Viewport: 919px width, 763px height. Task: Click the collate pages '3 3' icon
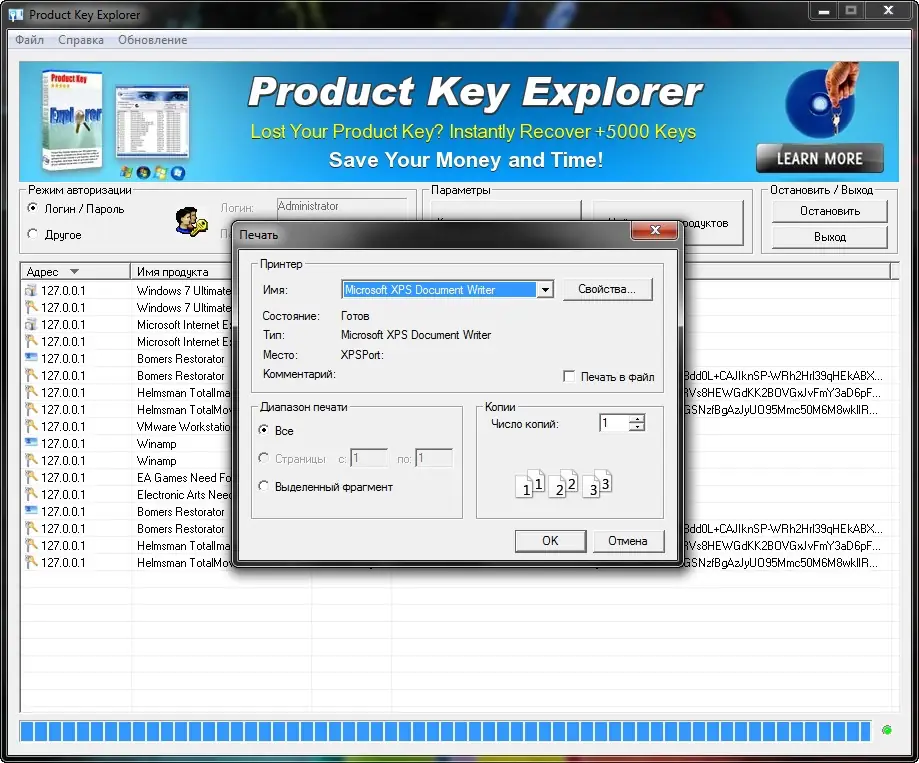(597, 483)
